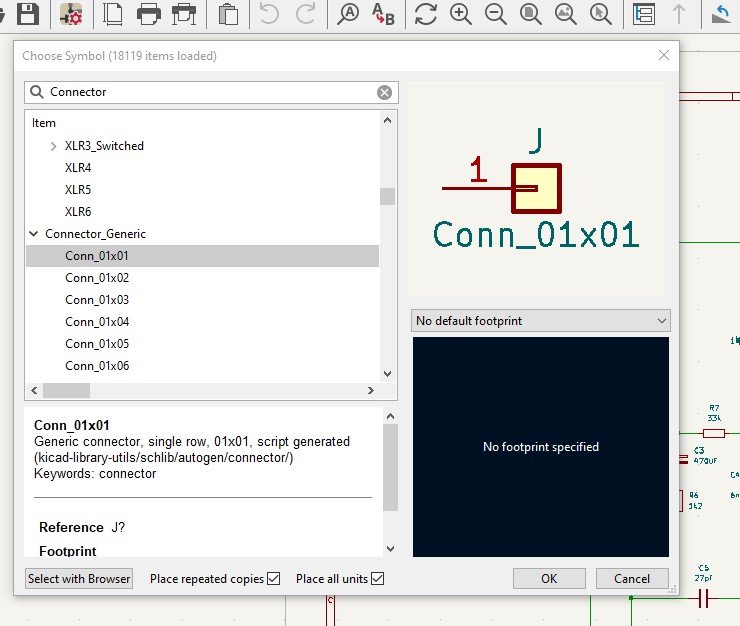Click symbol list left scroll arrow

(x=34, y=390)
